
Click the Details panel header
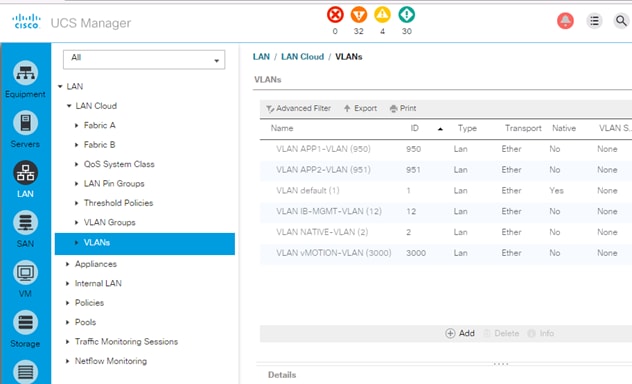tap(282, 375)
